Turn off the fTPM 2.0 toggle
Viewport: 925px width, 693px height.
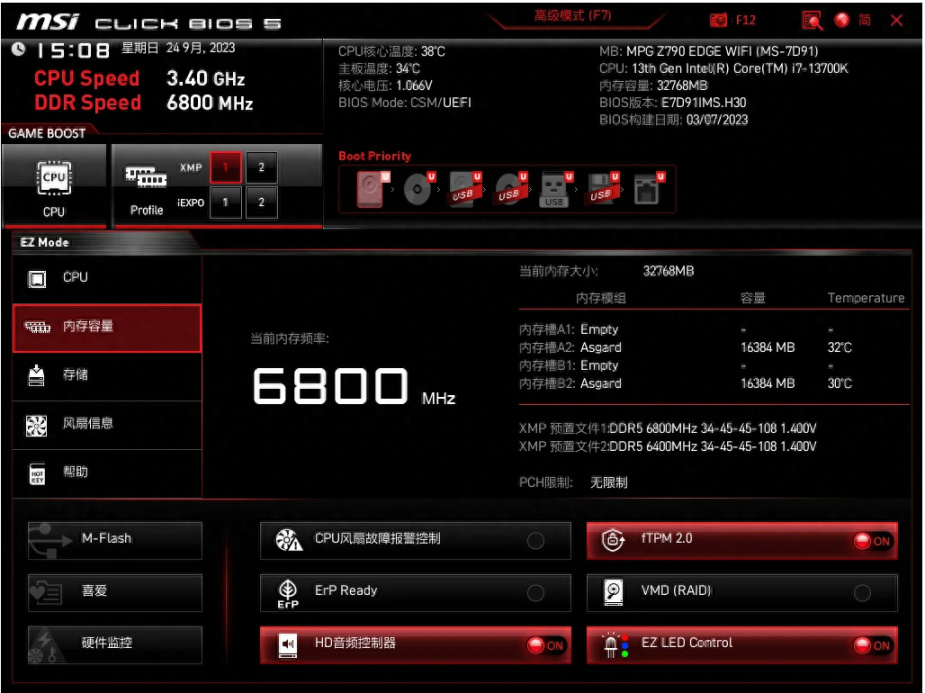[872, 541]
